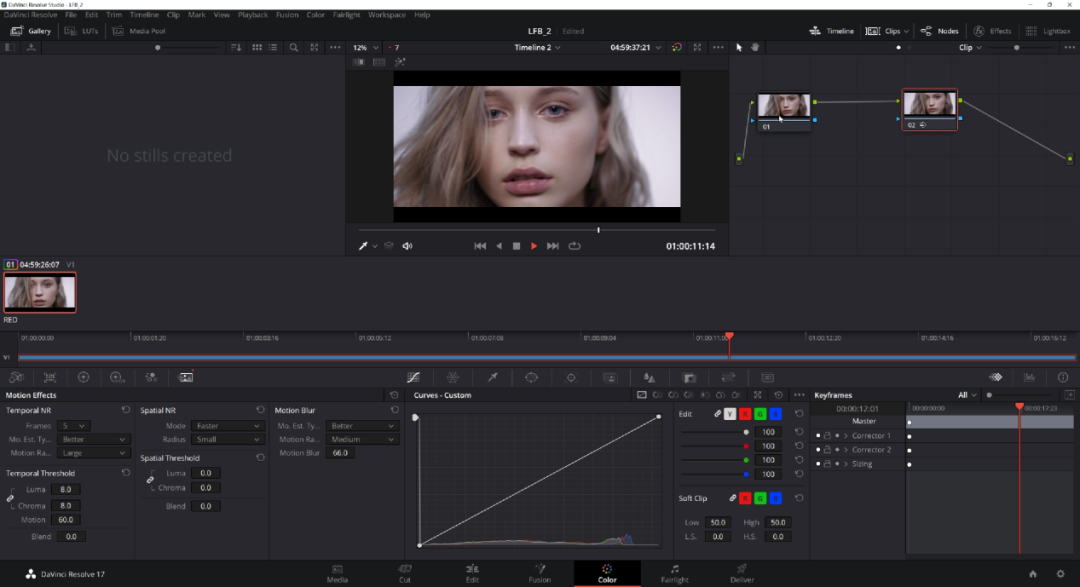The width and height of the screenshot is (1080, 587).
Task: Reset Temporal NR settings
Action: point(125,410)
